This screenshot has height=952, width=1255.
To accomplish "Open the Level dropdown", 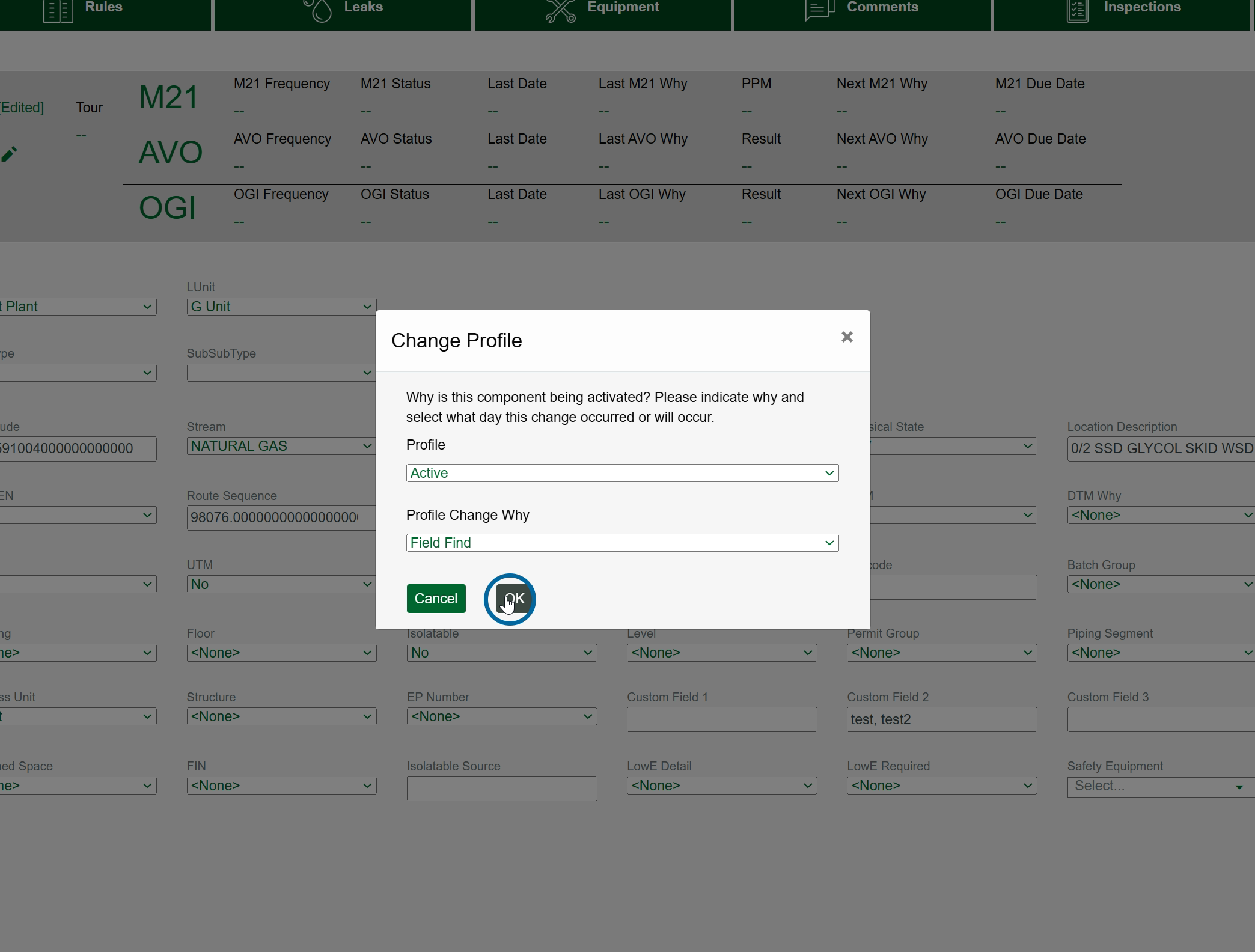I will (x=721, y=653).
